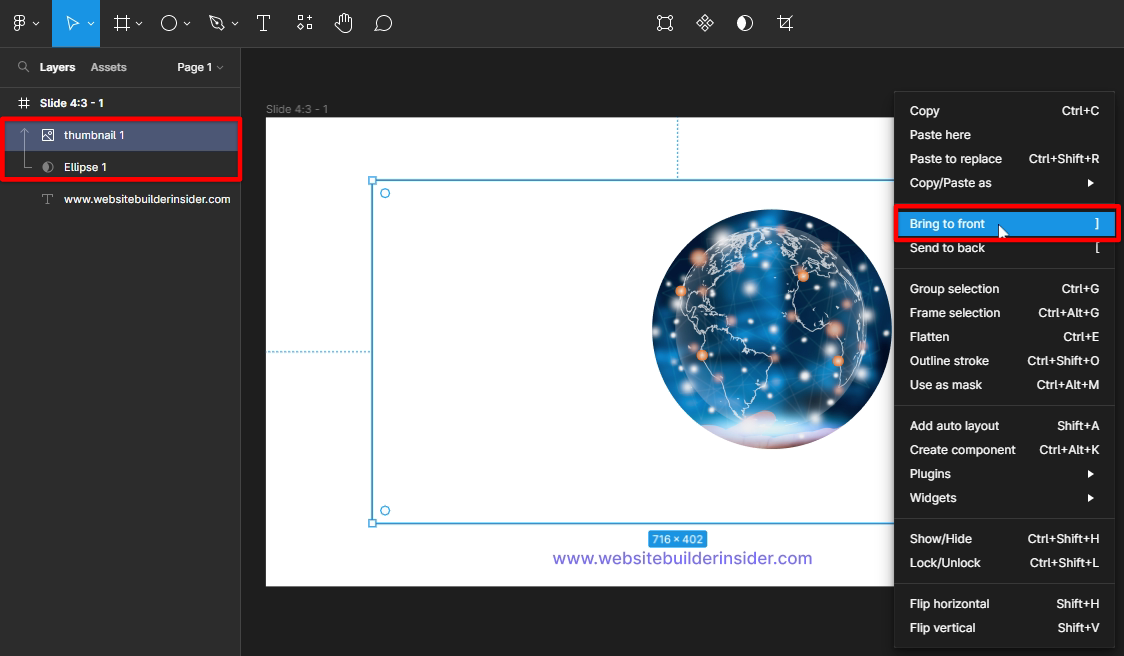
Task: Select the Text tool
Action: click(x=264, y=23)
